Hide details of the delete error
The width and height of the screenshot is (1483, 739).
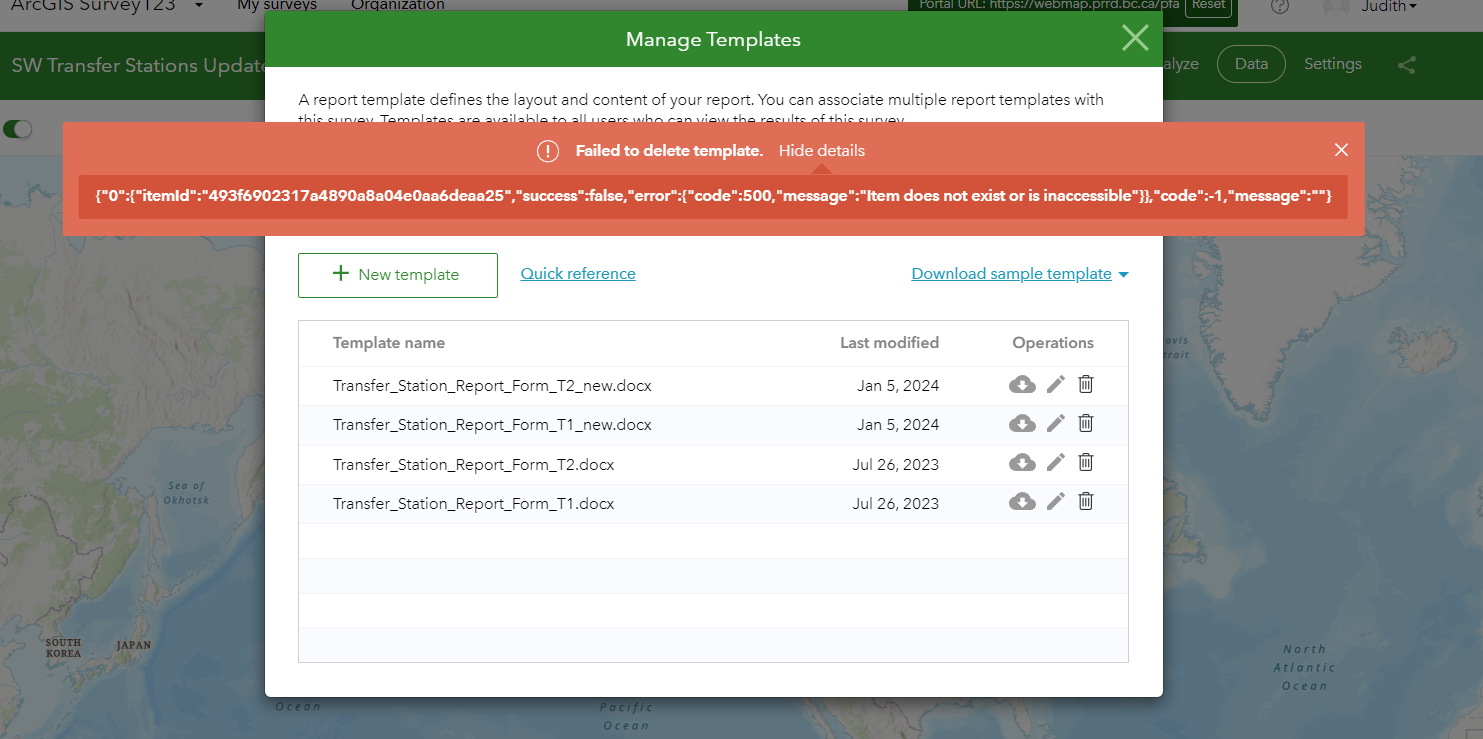[821, 150]
